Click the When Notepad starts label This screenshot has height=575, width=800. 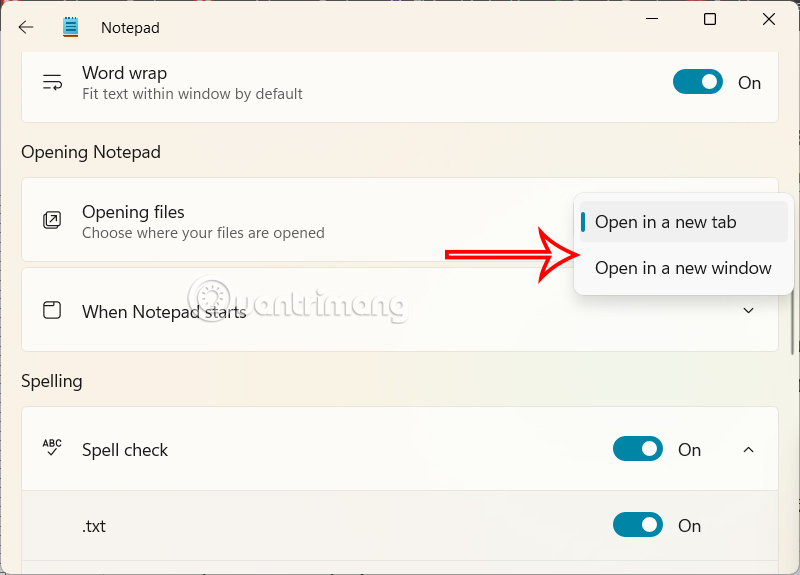[164, 312]
